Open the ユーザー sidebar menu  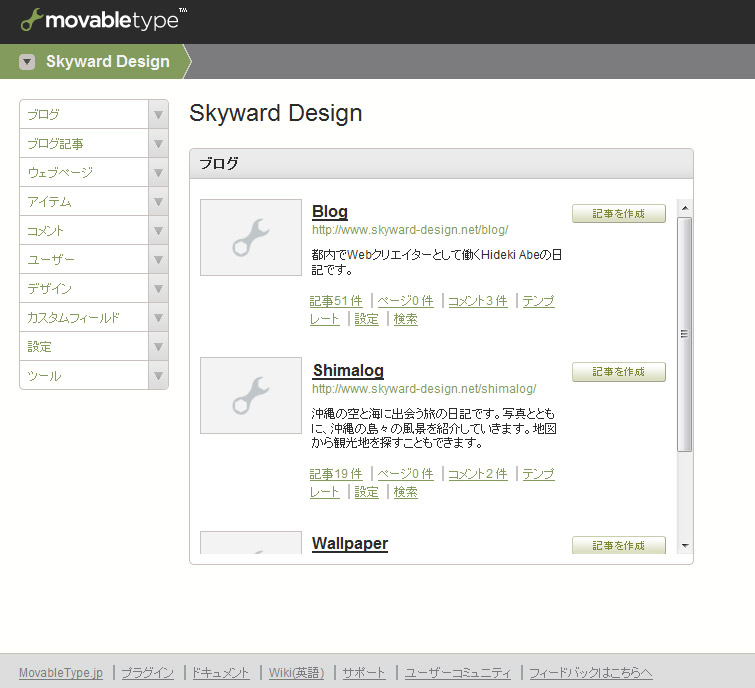coord(84,260)
